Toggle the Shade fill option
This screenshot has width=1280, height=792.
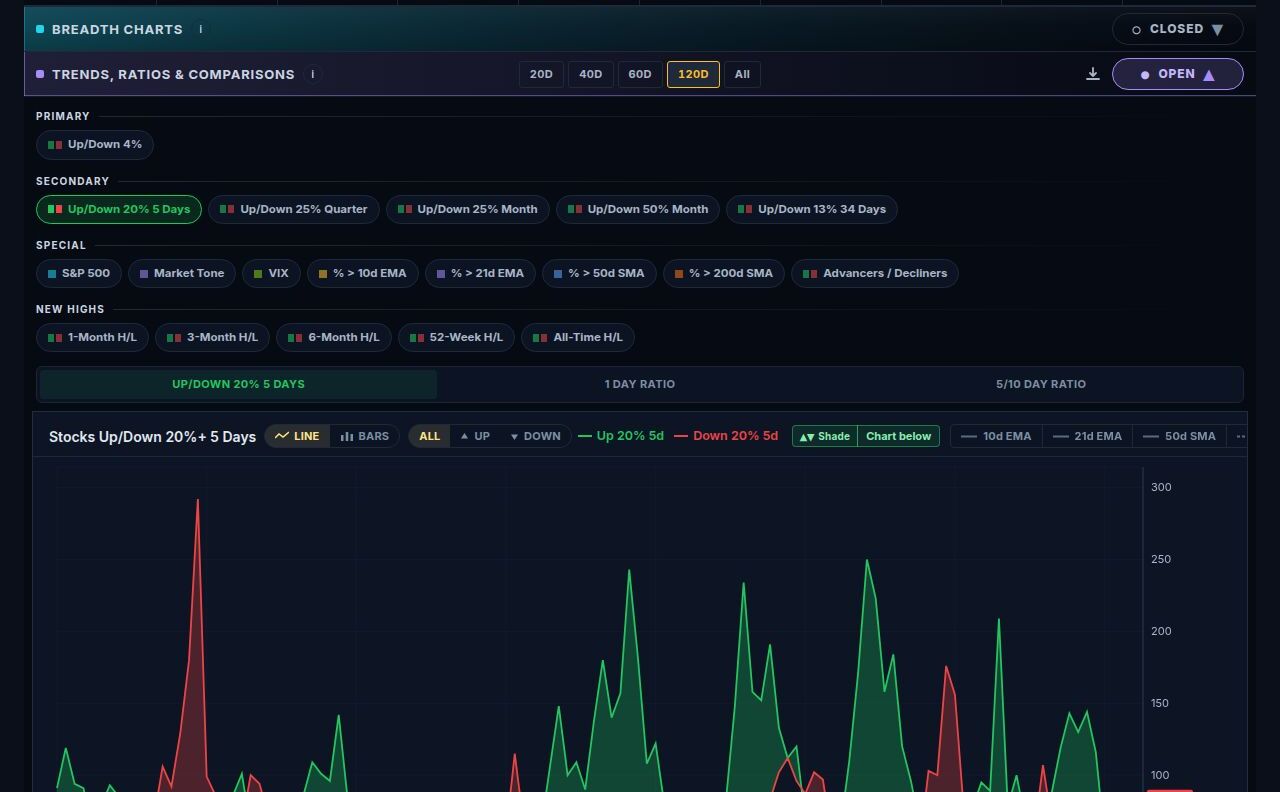coord(825,436)
